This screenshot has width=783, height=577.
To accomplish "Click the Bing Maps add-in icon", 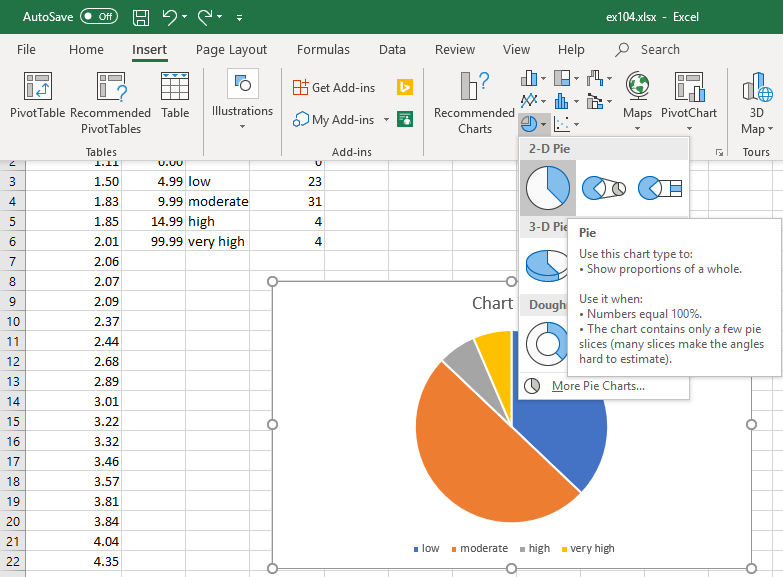I will coord(404,87).
